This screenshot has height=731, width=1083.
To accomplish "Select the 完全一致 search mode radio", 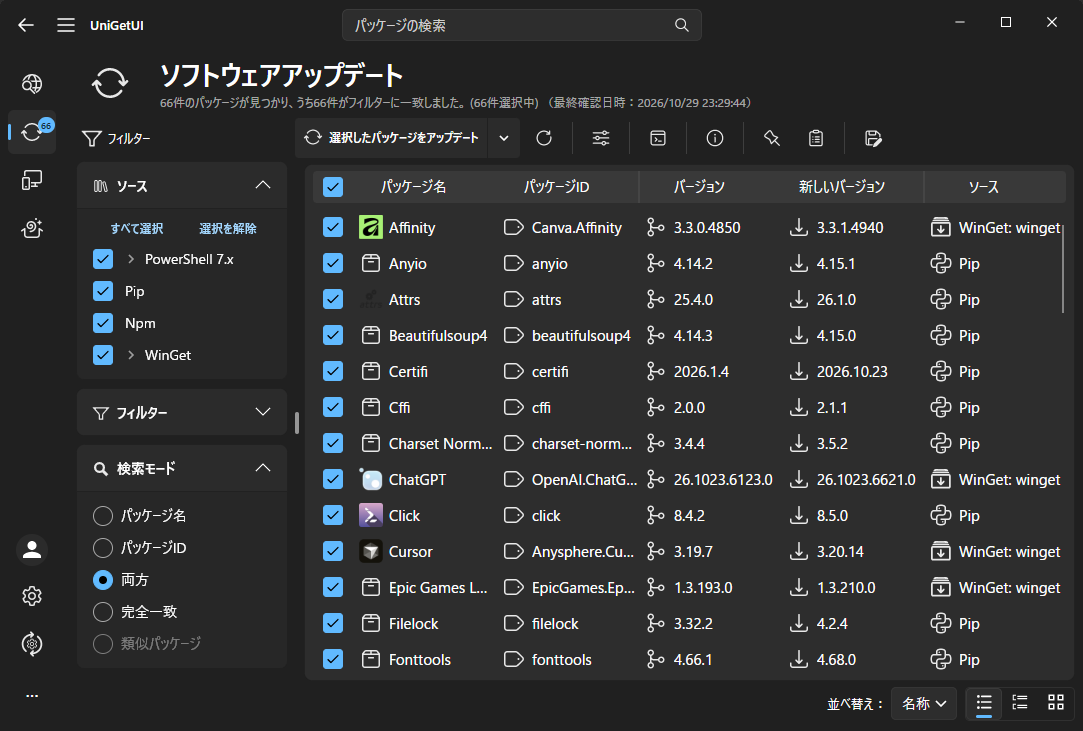I will pyautogui.click(x=103, y=611).
